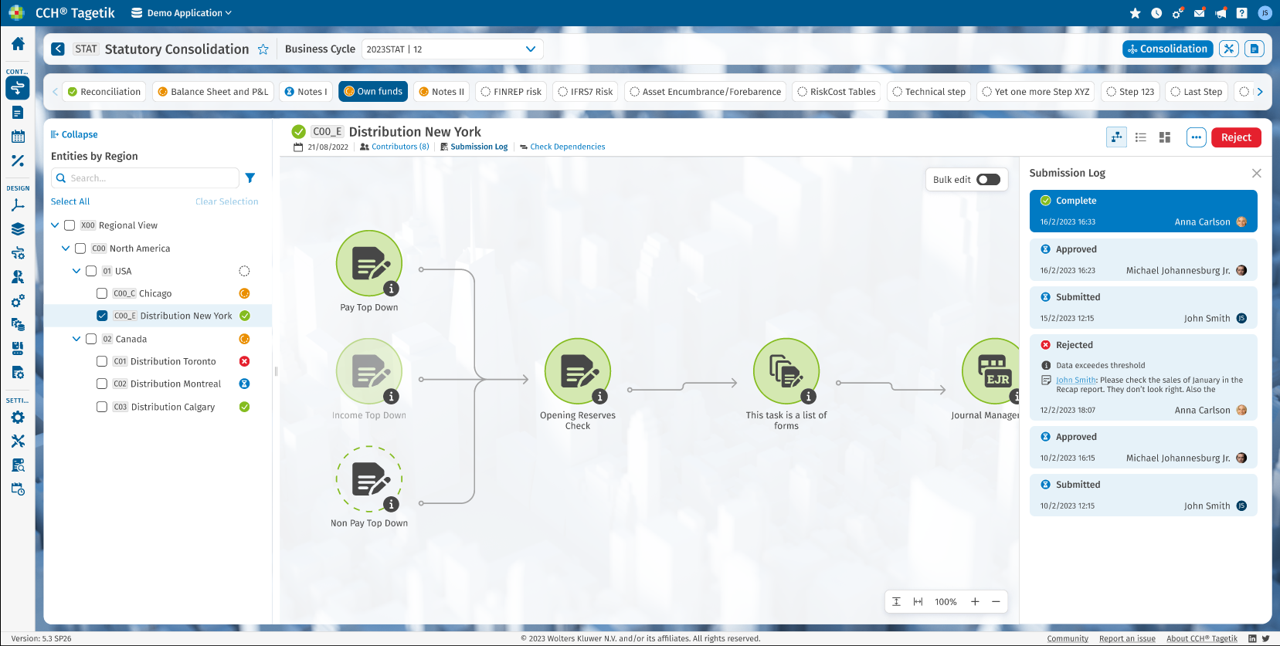Favorite Statutory Consolidation with star icon
The height and width of the screenshot is (646, 1280).
click(263, 49)
